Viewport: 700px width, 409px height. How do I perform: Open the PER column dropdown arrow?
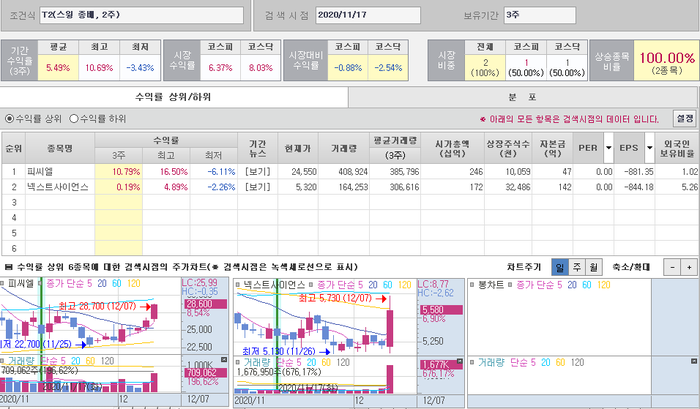pos(608,147)
